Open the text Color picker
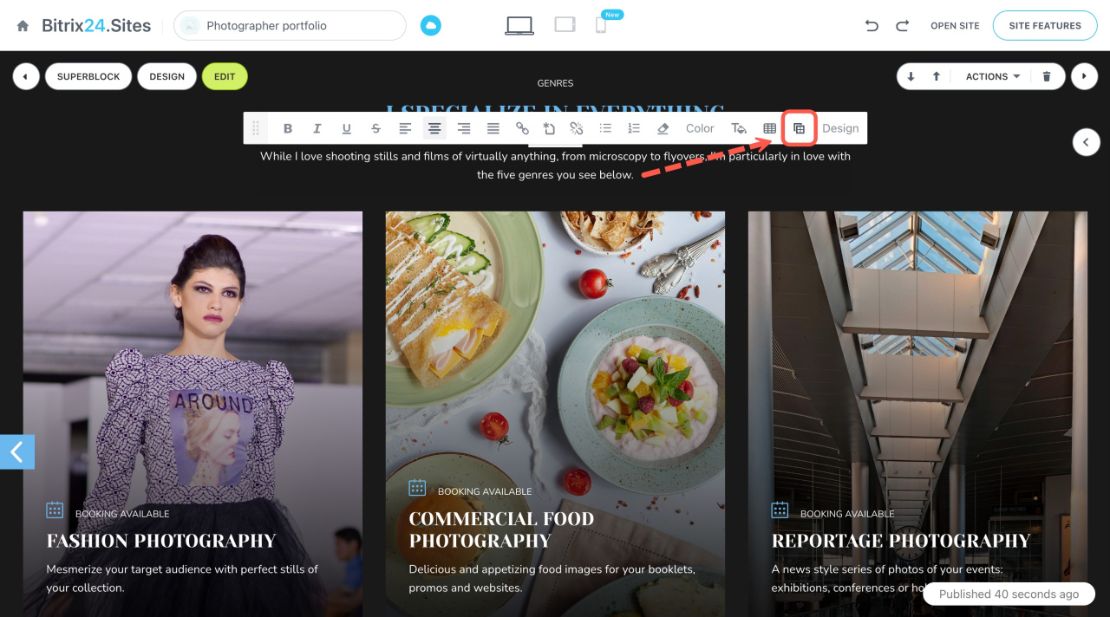Image resolution: width=1110 pixels, height=617 pixels. 699,128
